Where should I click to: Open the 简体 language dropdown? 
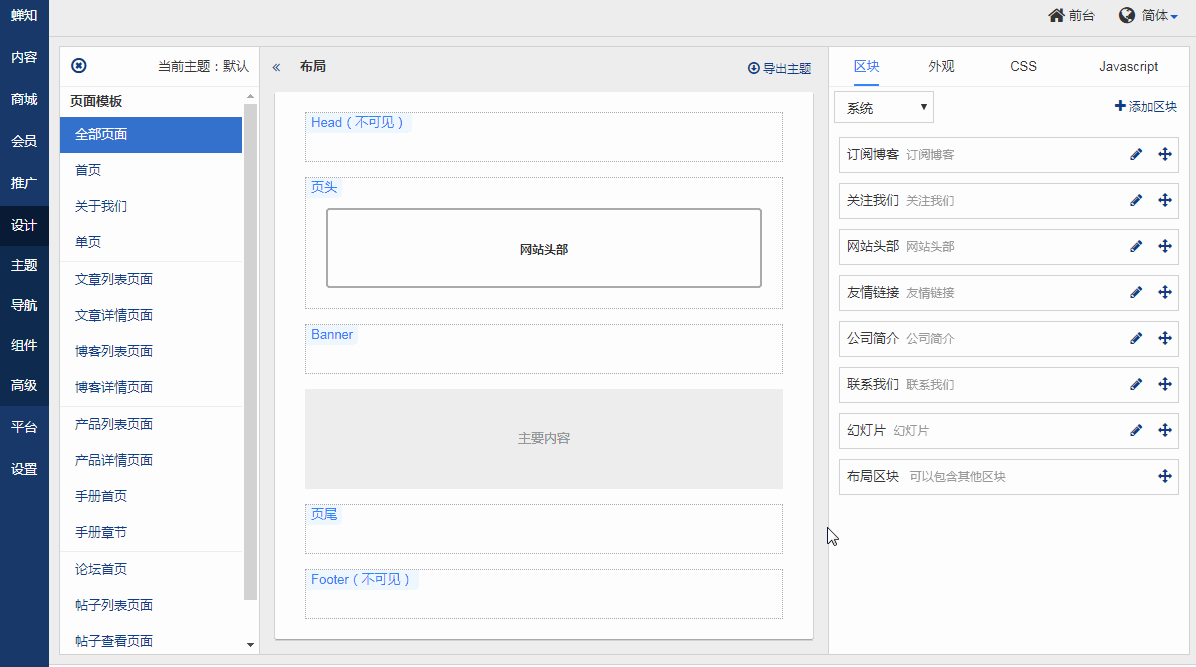tap(1149, 15)
